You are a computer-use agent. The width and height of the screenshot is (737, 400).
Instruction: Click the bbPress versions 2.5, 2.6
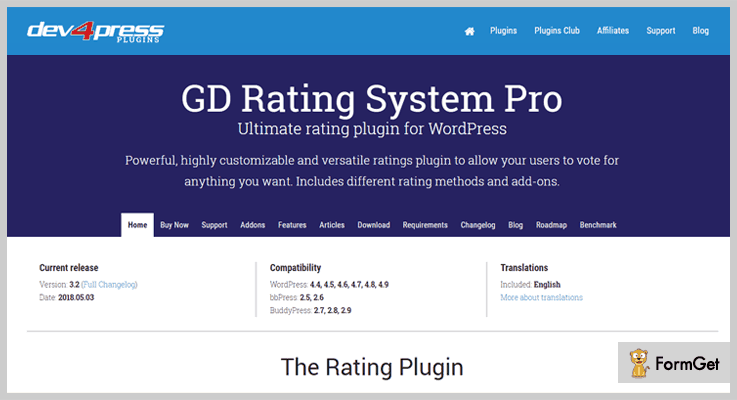(312, 297)
